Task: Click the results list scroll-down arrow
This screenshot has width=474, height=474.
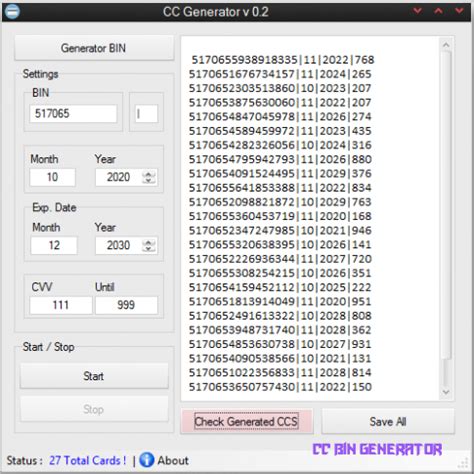Action: 446,392
